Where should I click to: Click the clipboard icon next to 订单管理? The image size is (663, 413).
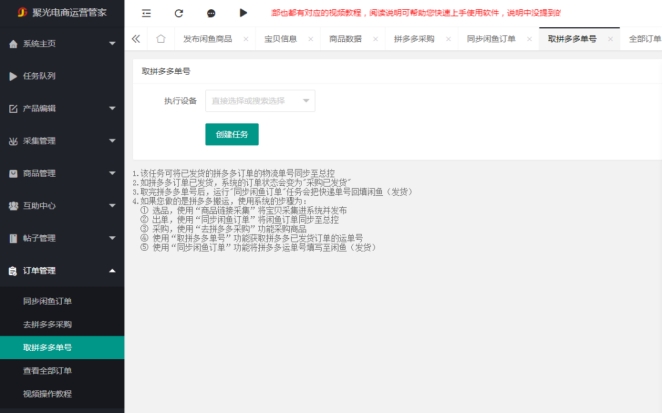tap(13, 271)
